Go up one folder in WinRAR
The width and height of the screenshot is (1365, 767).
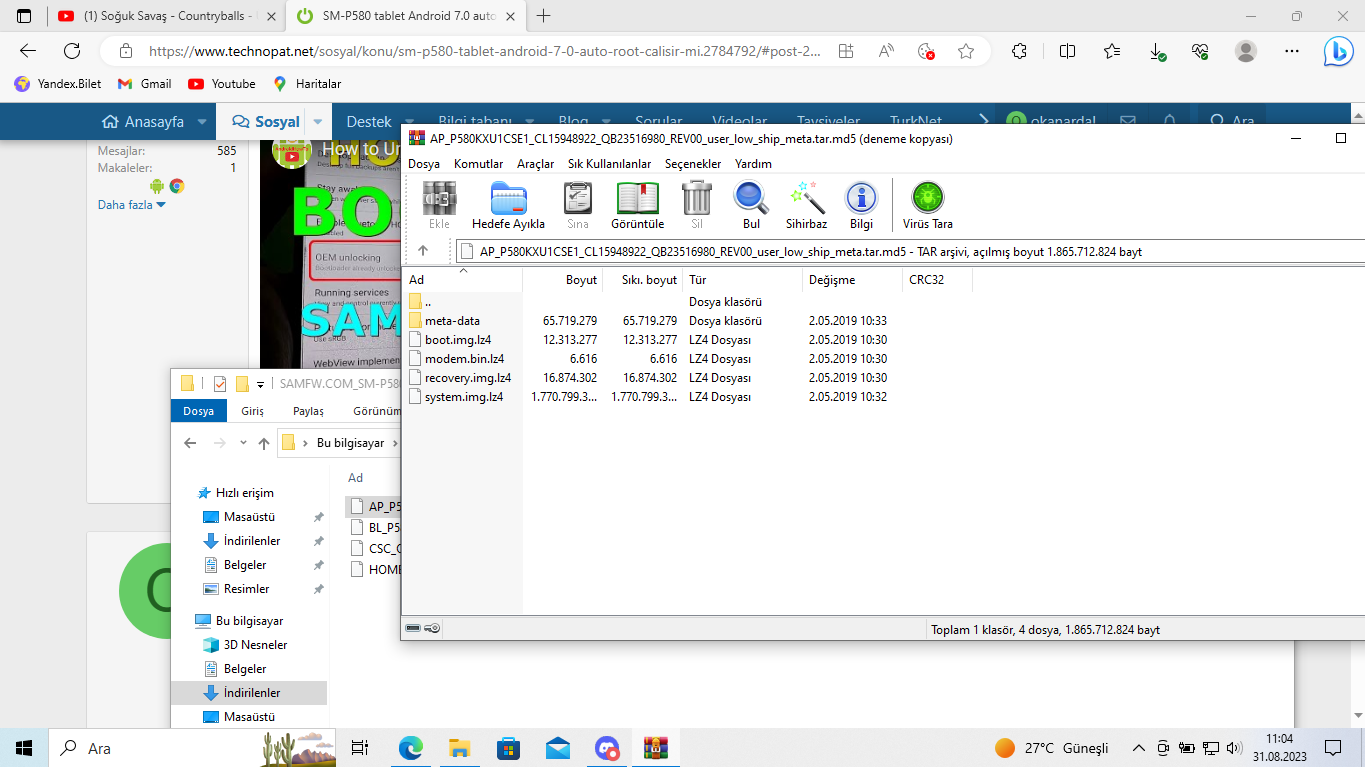423,251
